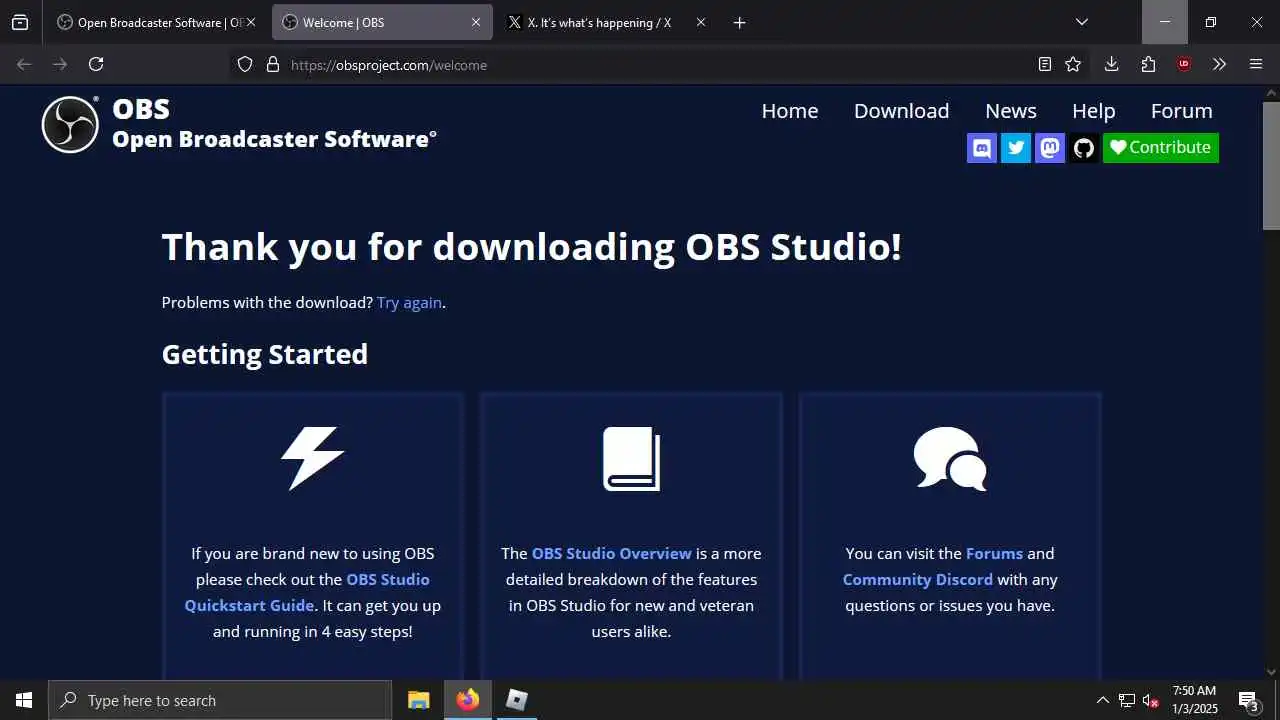The height and width of the screenshot is (720, 1280).
Task: Open the News nav item
Action: coord(1011,111)
